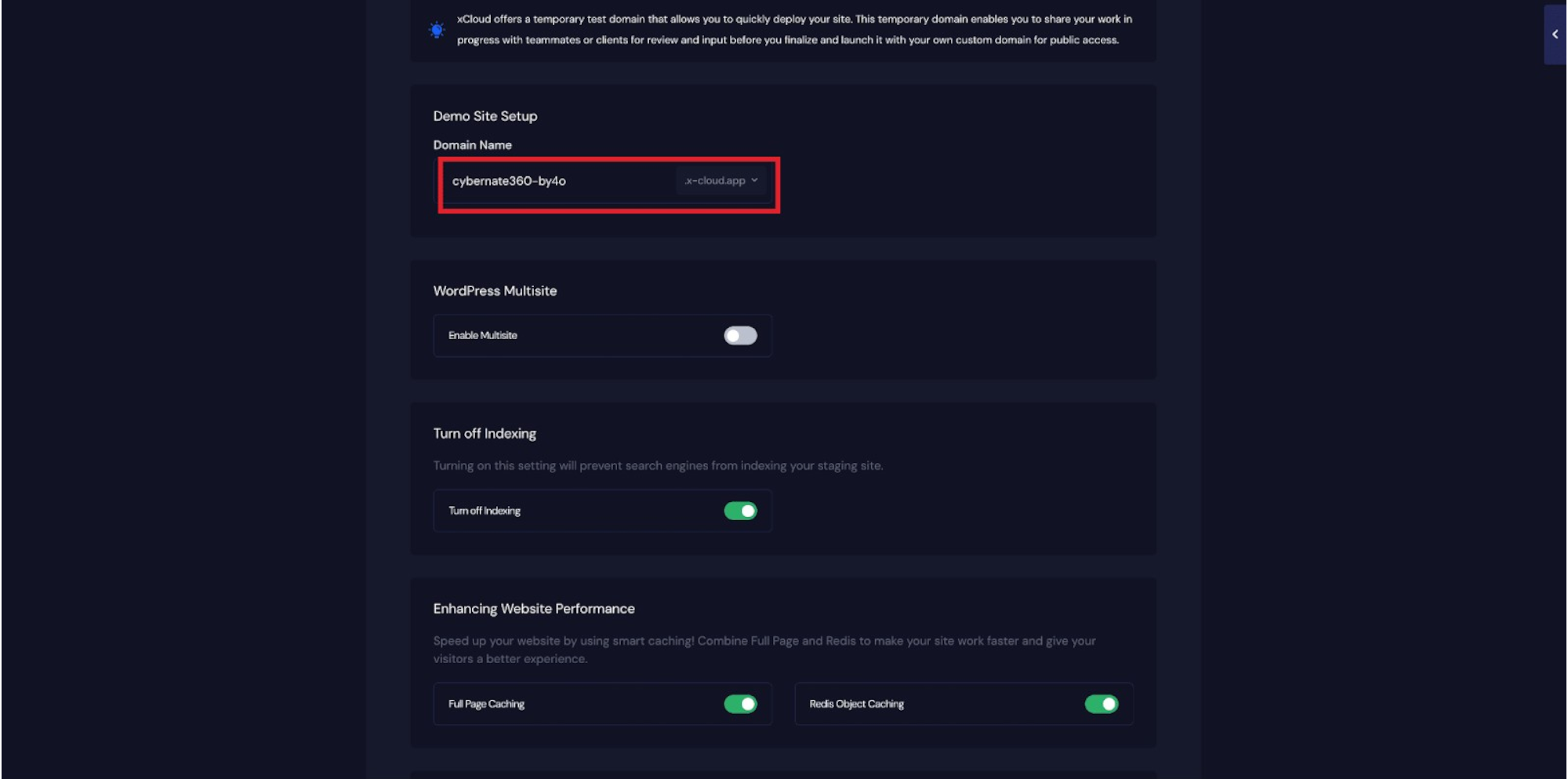Click the dropdown arrow beside .x-cloud.app

(x=754, y=180)
